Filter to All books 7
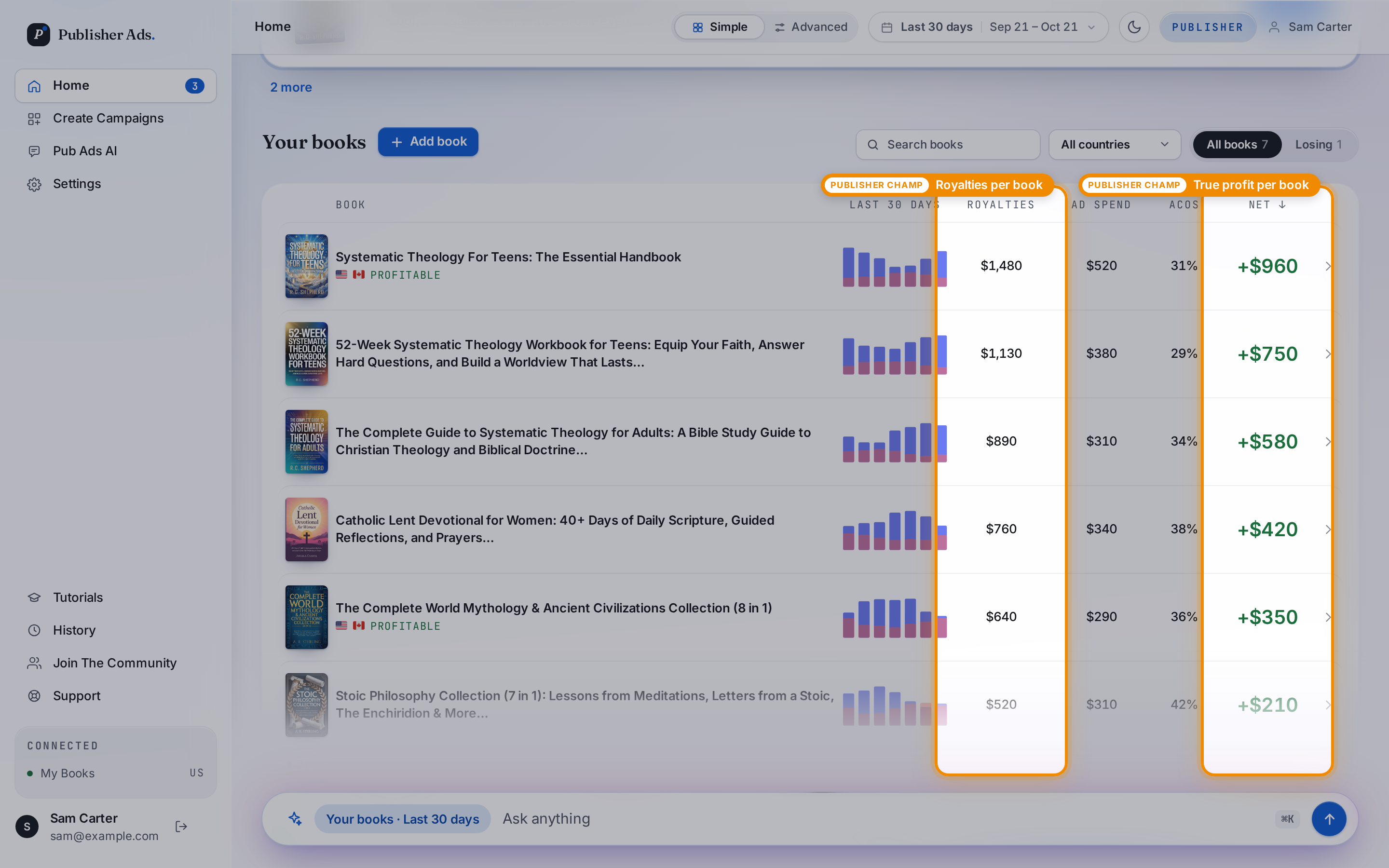 click(x=1237, y=145)
